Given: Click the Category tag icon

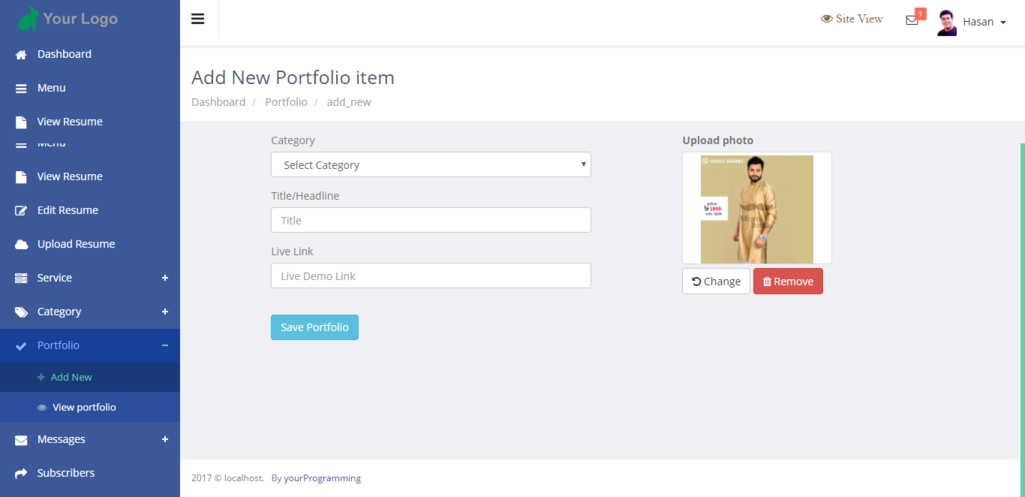Looking at the screenshot, I should [21, 312].
